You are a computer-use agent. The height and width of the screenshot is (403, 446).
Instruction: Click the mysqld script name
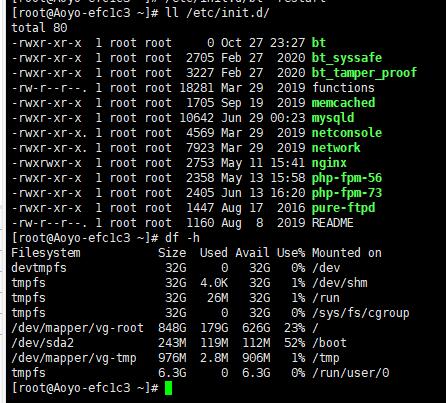(x=333, y=118)
